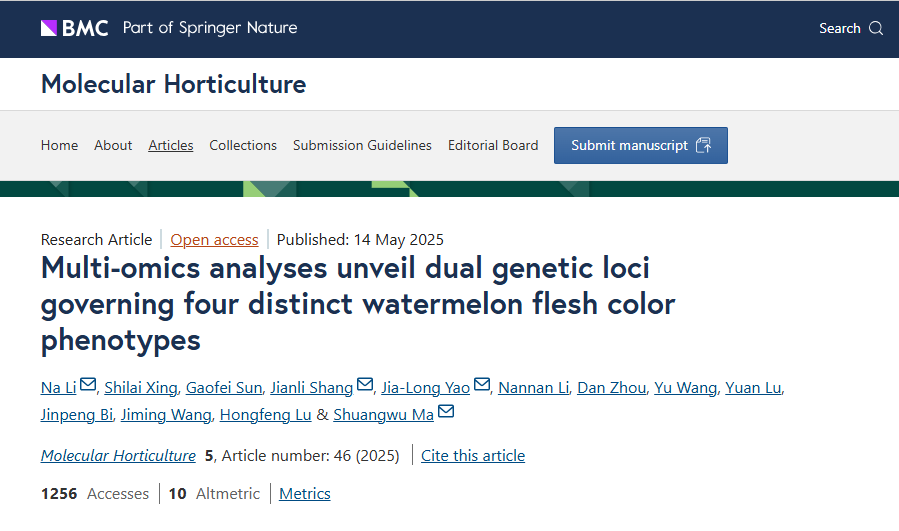The height and width of the screenshot is (531, 899).
Task: Open the Molecular Horticulture journal citation link
Action: tap(118, 455)
